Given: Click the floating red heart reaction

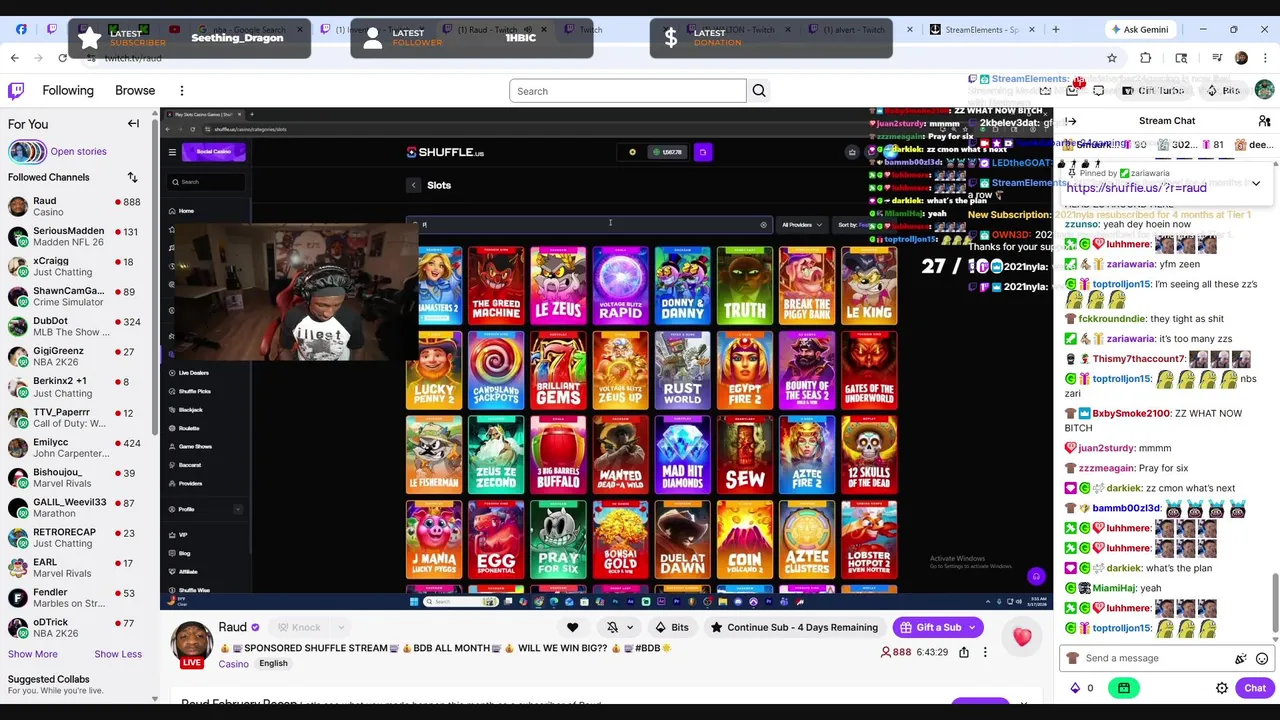Looking at the screenshot, I should click(1022, 637).
